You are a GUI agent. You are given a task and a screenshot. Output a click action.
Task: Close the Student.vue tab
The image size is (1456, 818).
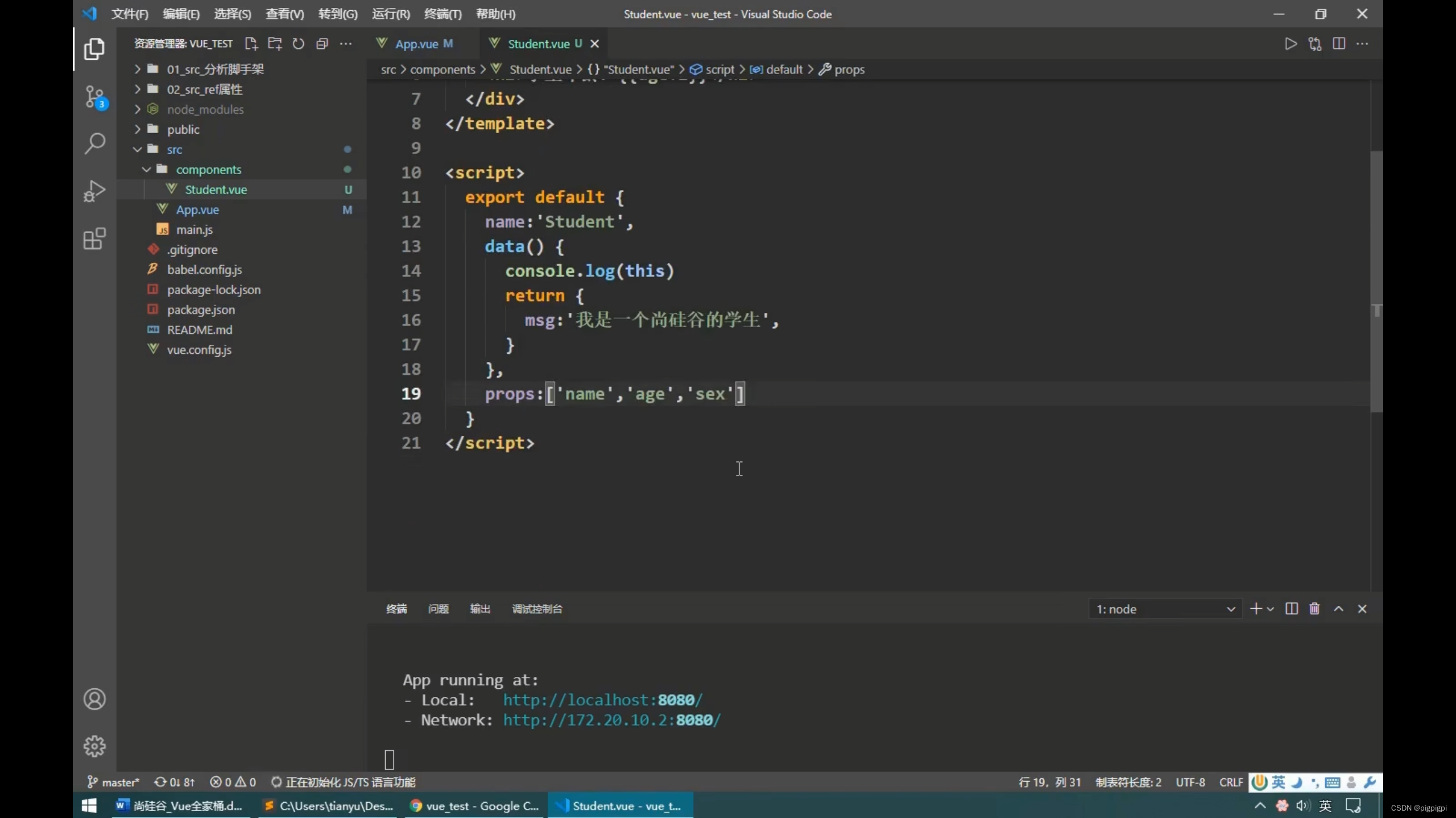[x=594, y=44]
